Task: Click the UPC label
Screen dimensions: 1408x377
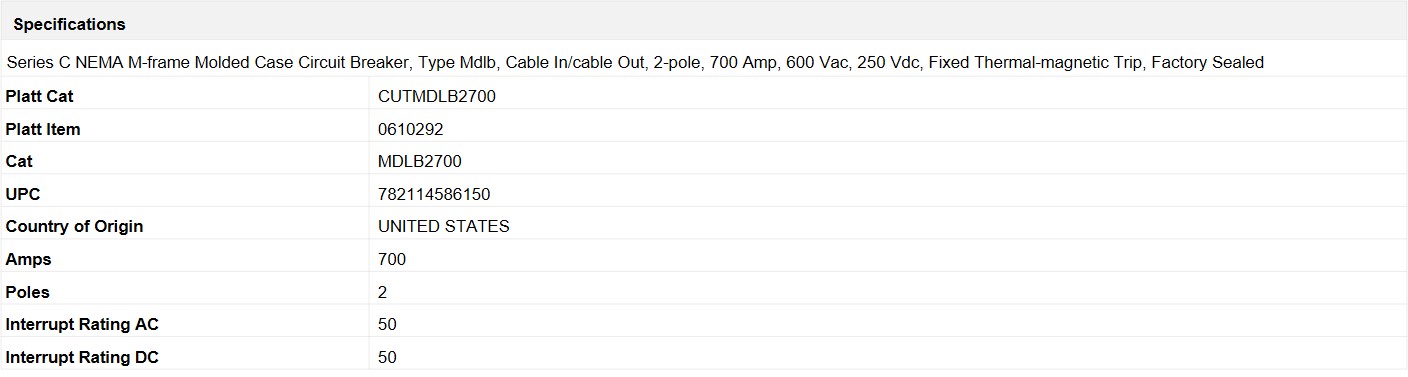Action: point(23,194)
